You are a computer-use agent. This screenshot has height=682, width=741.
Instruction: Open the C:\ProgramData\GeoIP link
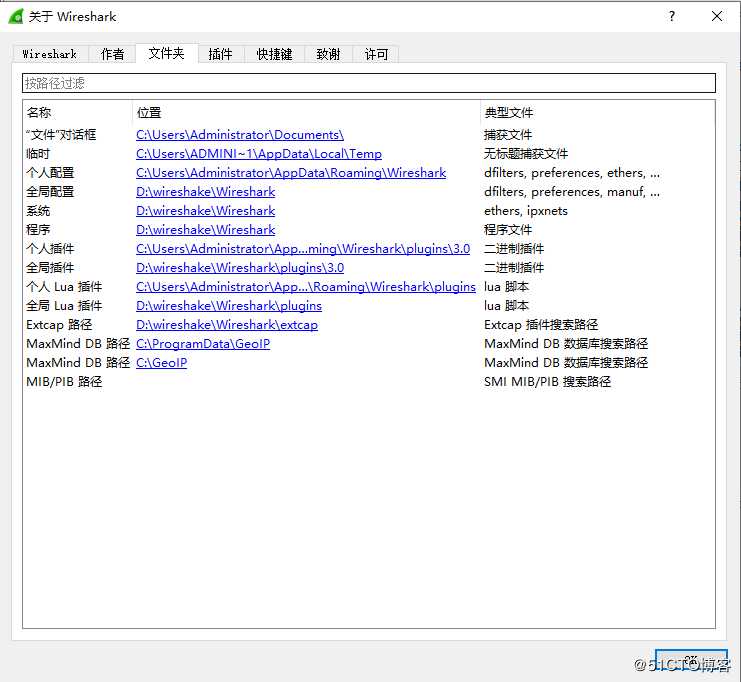(x=203, y=344)
